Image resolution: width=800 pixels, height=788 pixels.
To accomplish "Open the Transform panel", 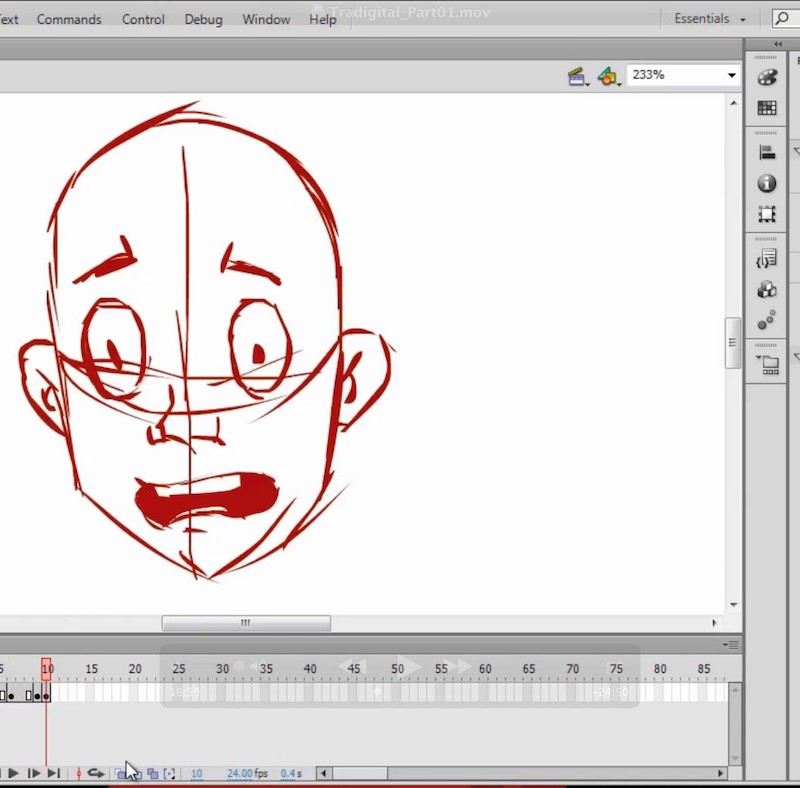I will click(x=766, y=214).
